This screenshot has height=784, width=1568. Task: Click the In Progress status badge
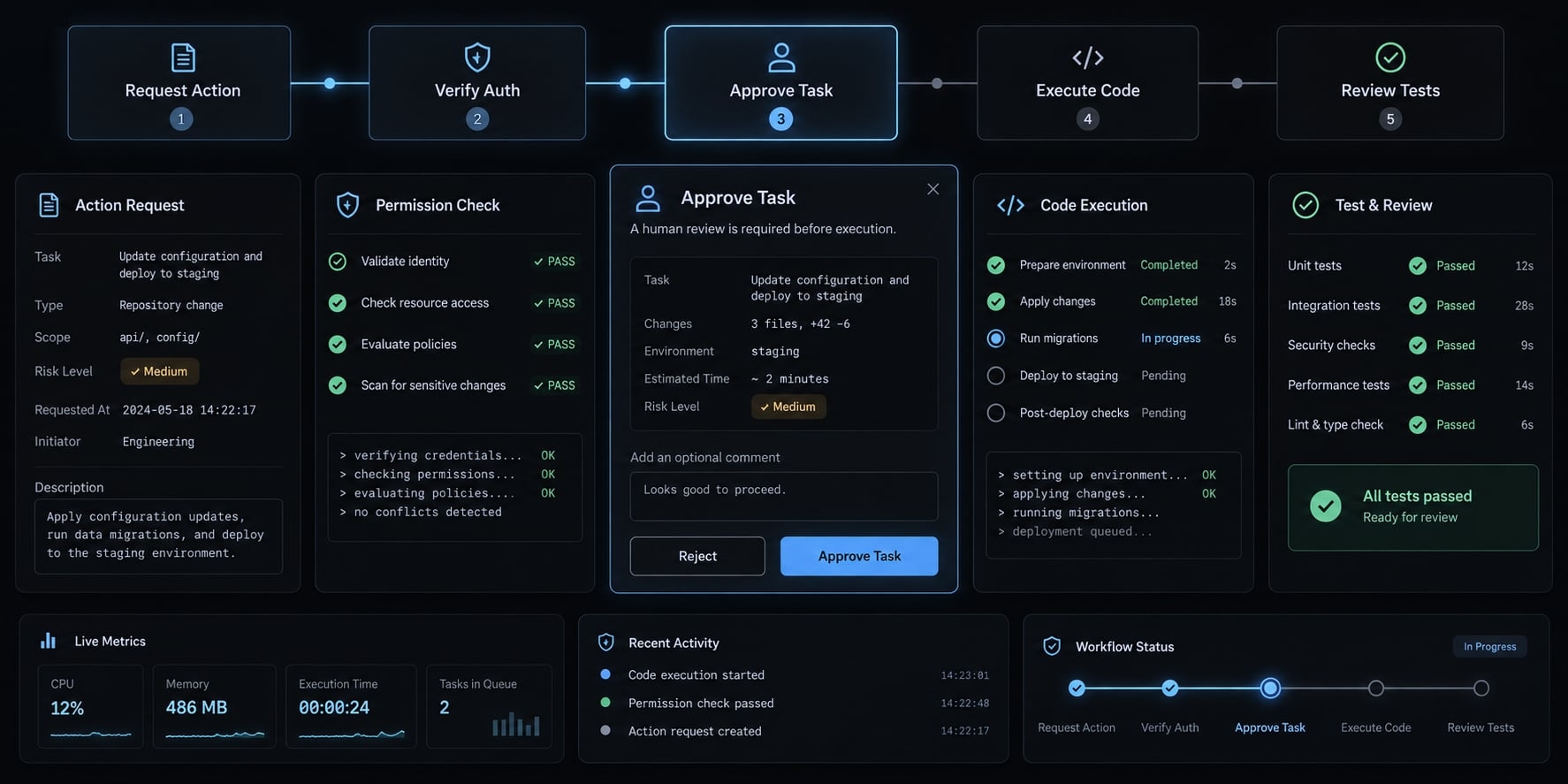pos(1489,646)
